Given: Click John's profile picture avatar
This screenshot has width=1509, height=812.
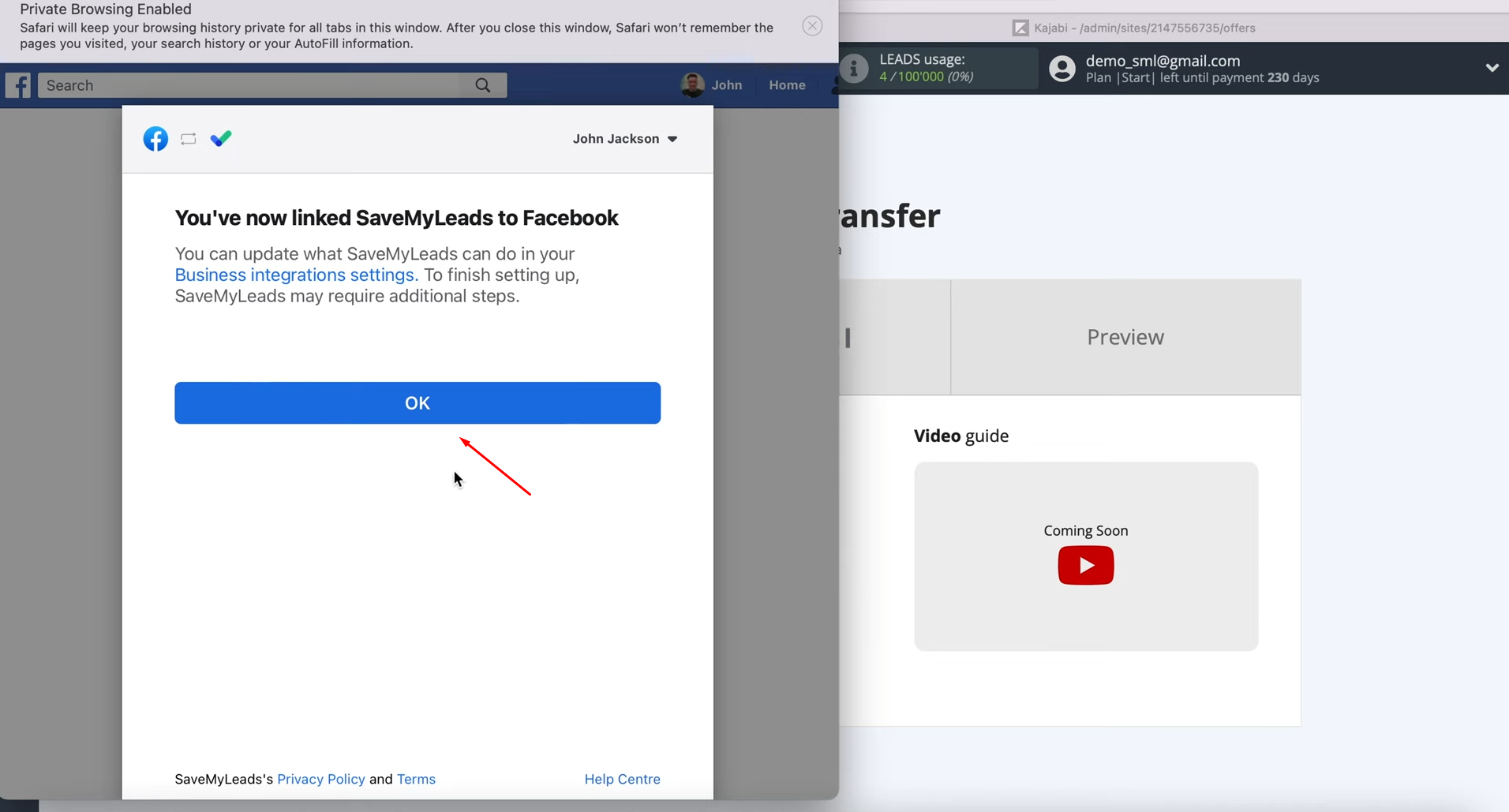Looking at the screenshot, I should pyautogui.click(x=693, y=85).
